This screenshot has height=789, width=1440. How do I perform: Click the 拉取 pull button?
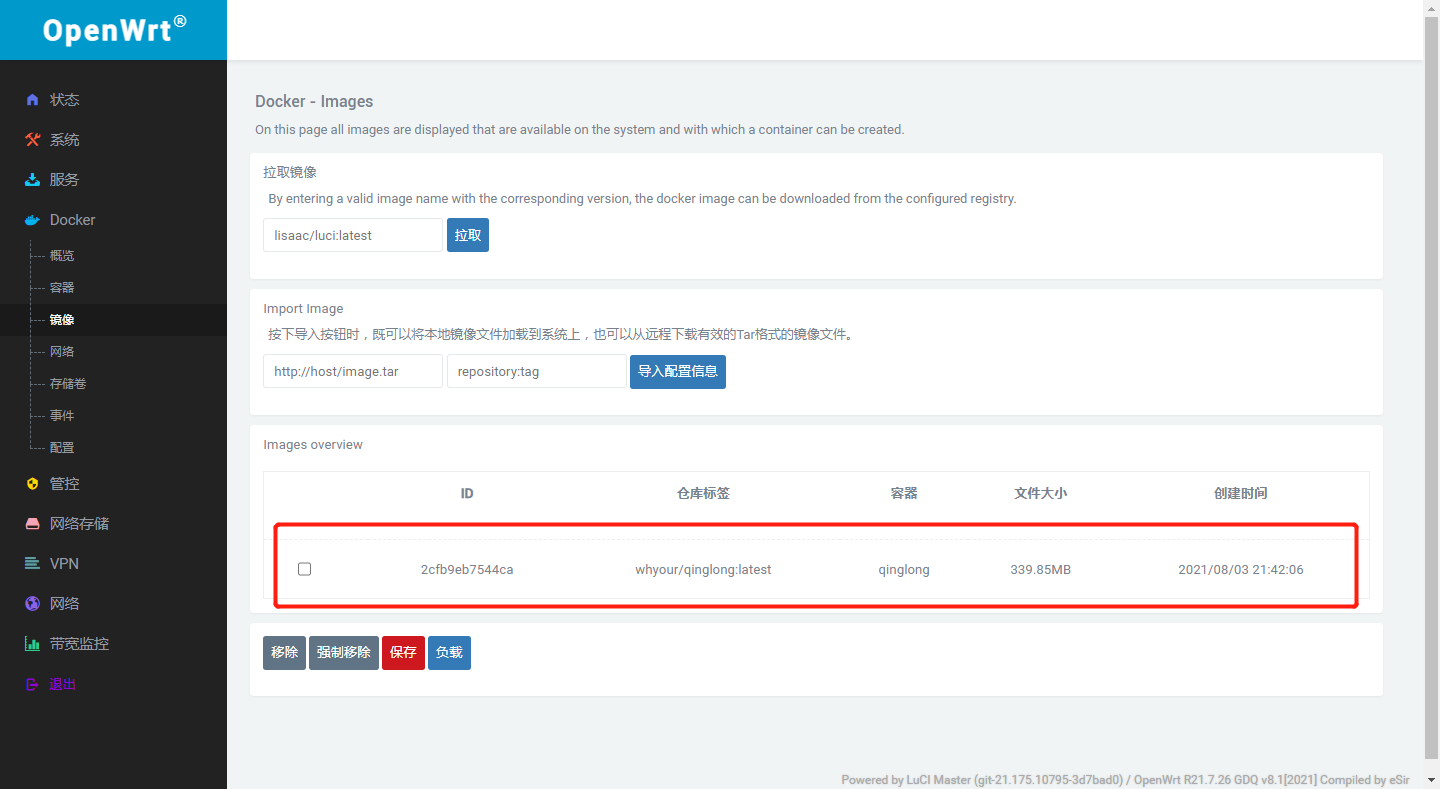coord(467,234)
